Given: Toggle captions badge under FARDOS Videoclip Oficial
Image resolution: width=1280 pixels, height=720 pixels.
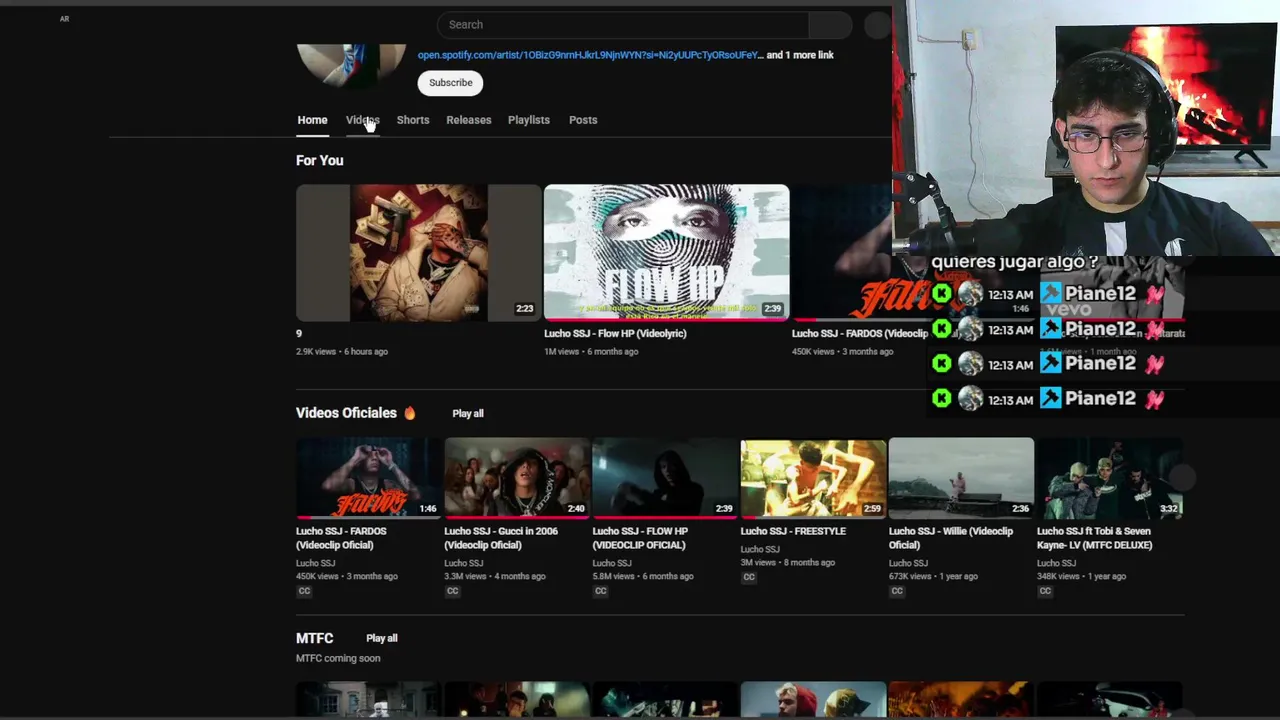Looking at the screenshot, I should [304, 591].
